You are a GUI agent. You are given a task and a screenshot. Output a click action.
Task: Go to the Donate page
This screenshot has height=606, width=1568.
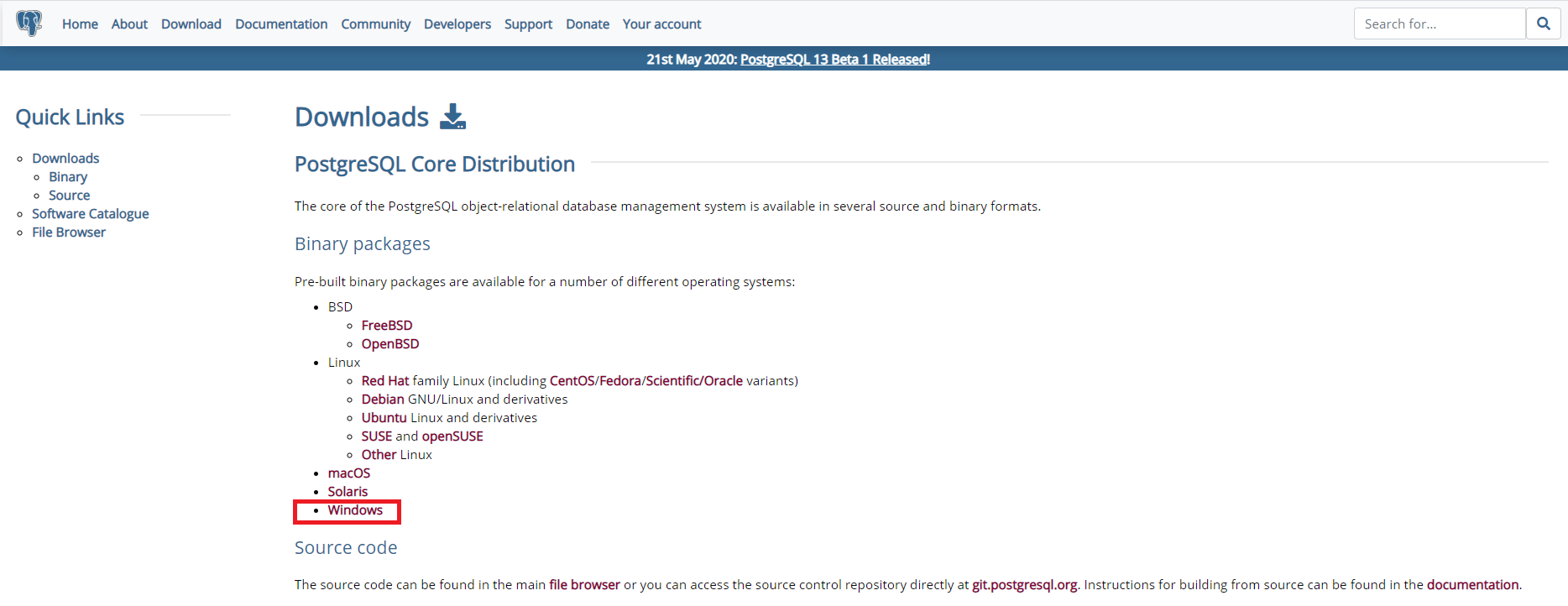(588, 24)
